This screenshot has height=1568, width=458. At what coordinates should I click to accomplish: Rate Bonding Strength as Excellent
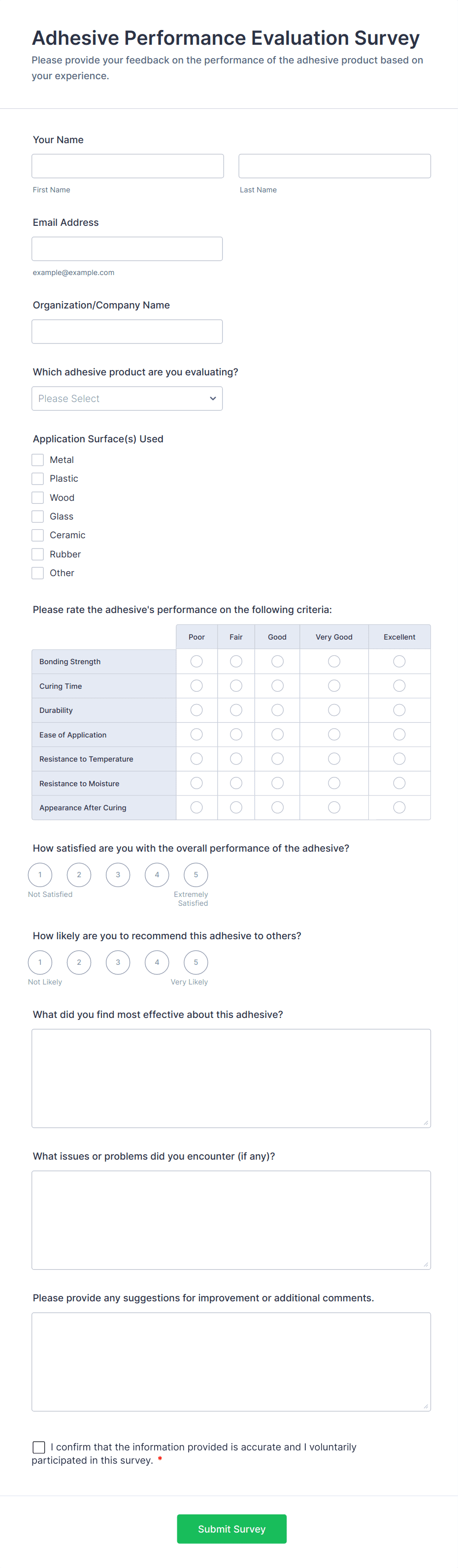click(x=399, y=661)
